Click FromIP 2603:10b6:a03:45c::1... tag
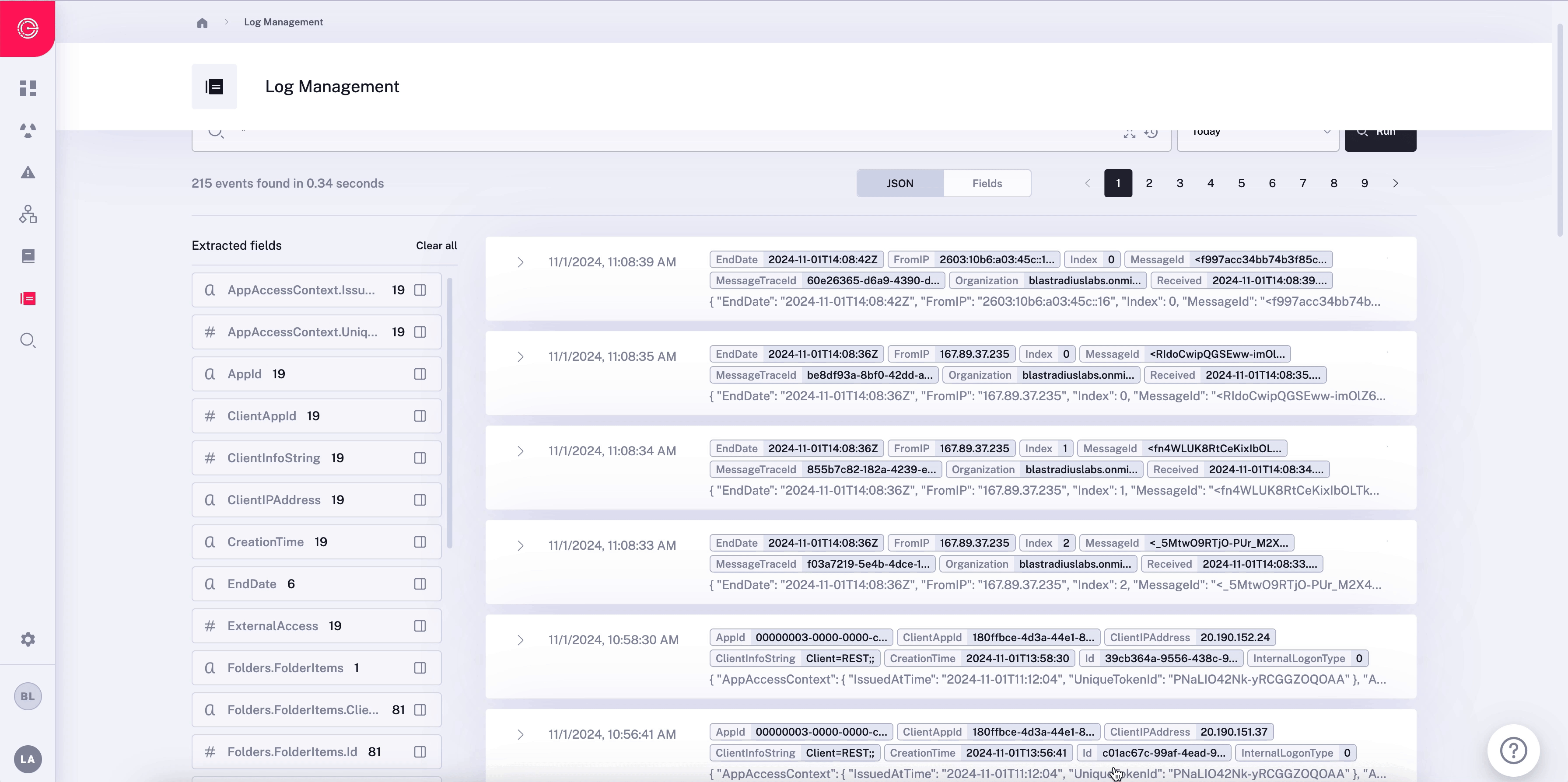1568x782 pixels. [973, 259]
